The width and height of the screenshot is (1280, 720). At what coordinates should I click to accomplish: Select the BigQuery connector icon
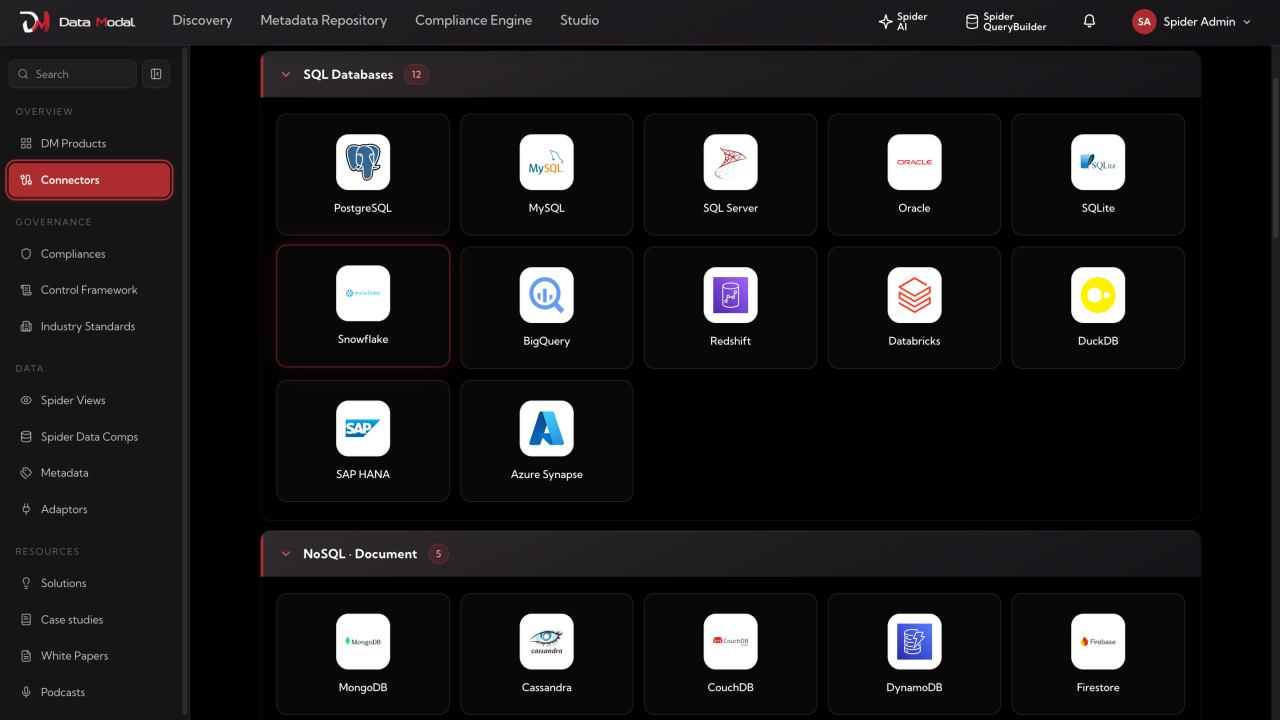547,295
